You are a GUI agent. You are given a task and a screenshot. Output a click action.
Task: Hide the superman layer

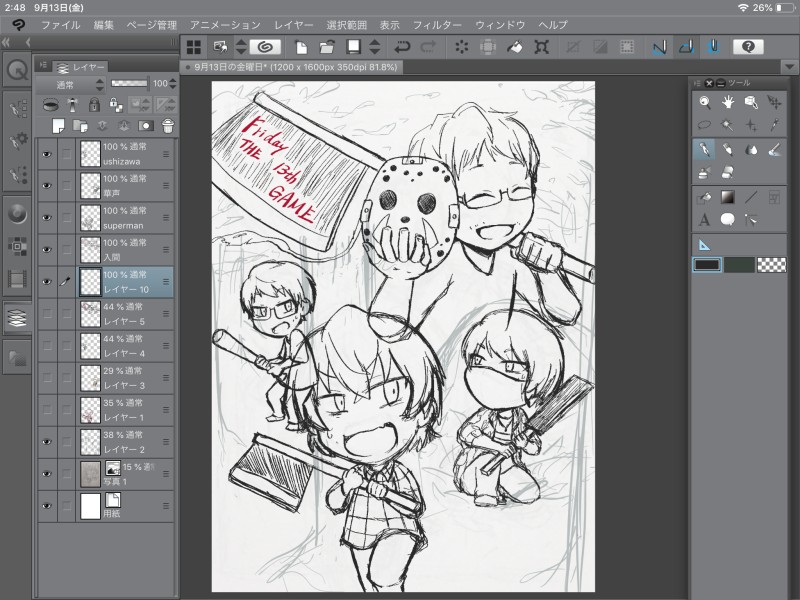tap(47, 218)
